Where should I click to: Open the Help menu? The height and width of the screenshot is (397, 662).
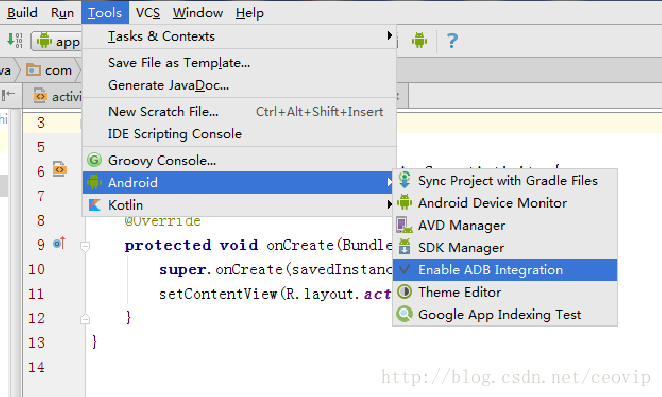[x=250, y=13]
